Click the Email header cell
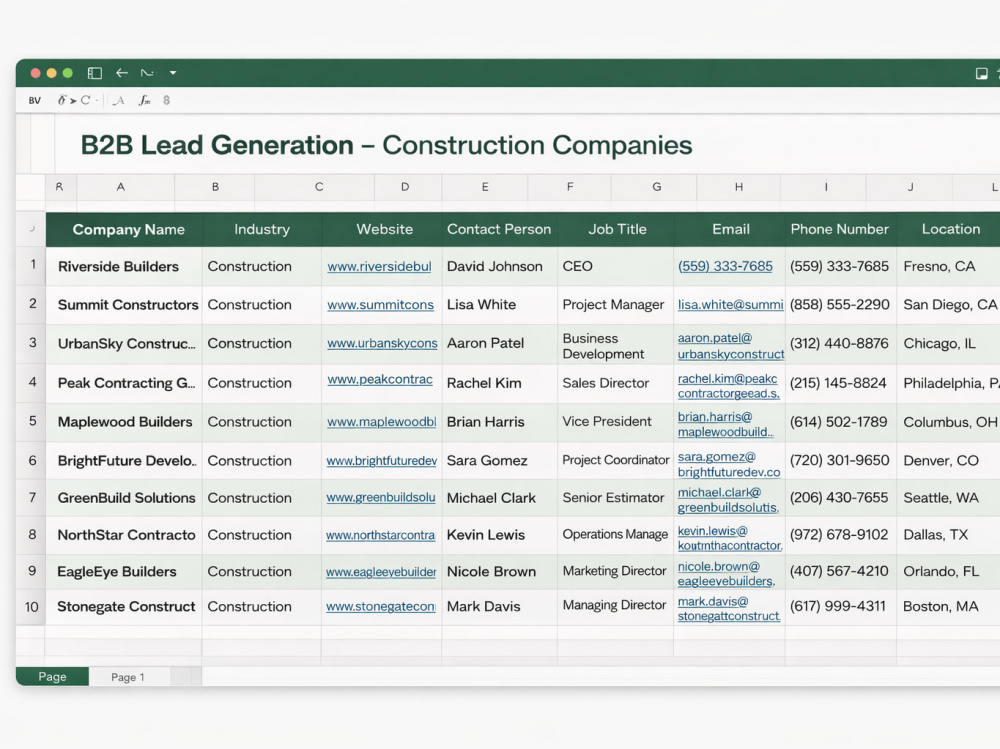The height and width of the screenshot is (749, 1000). click(x=730, y=230)
